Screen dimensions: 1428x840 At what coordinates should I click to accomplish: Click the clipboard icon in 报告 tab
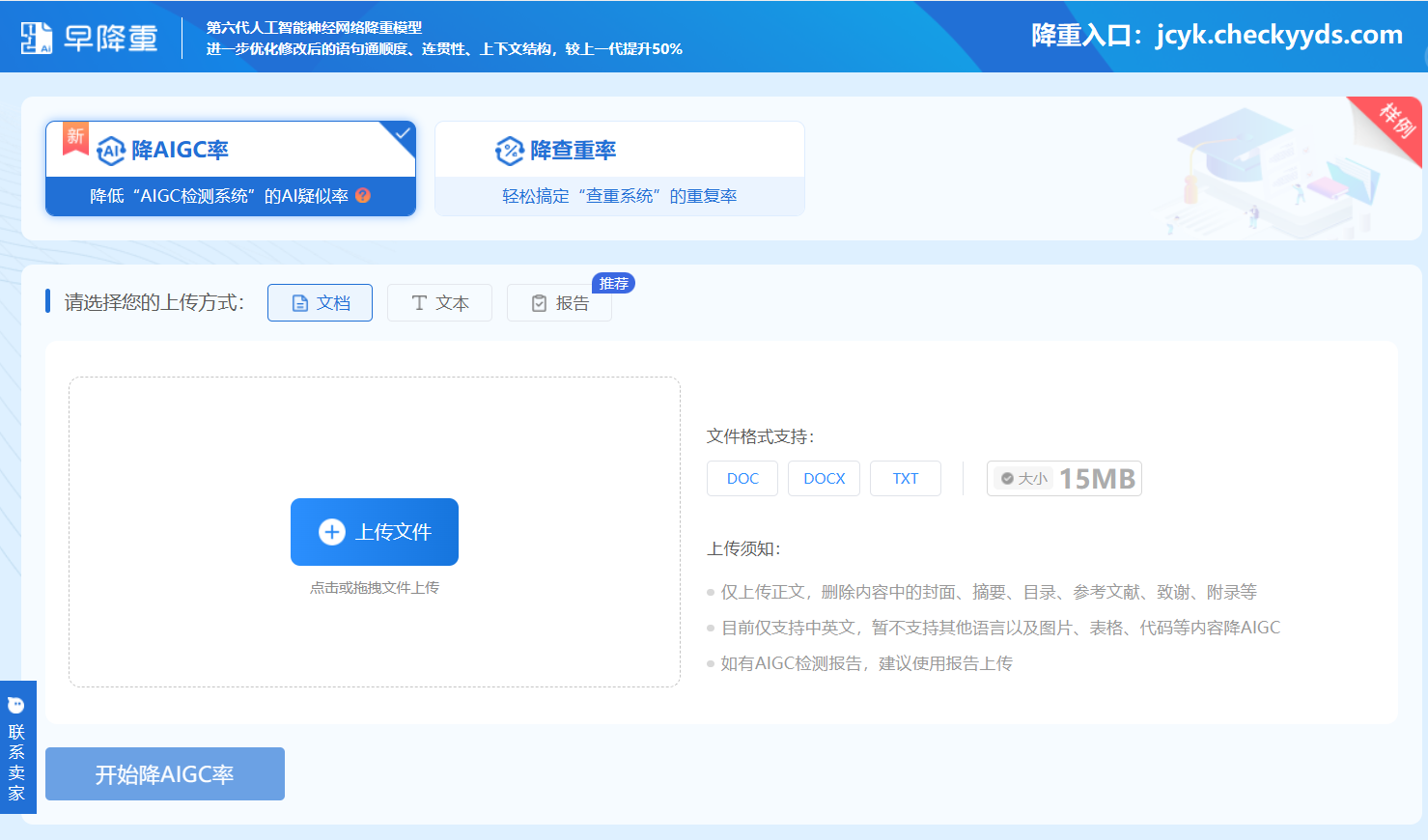540,303
